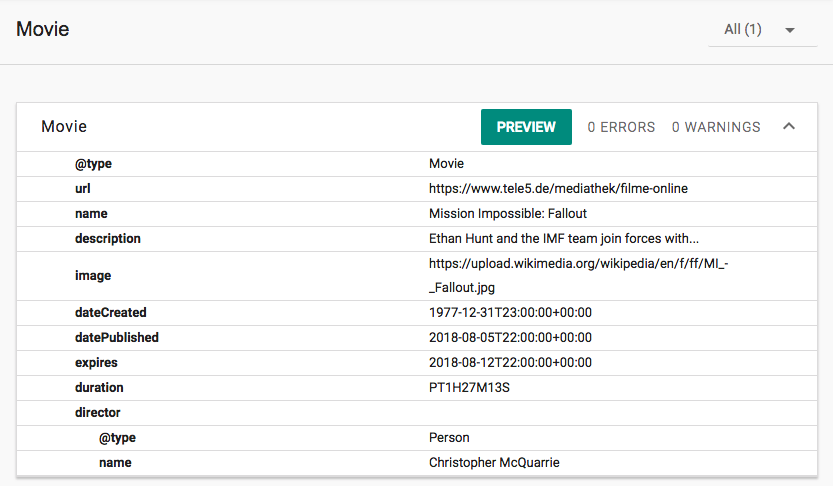Open the All (1) filter dropdown
The height and width of the screenshot is (486, 833).
[762, 30]
